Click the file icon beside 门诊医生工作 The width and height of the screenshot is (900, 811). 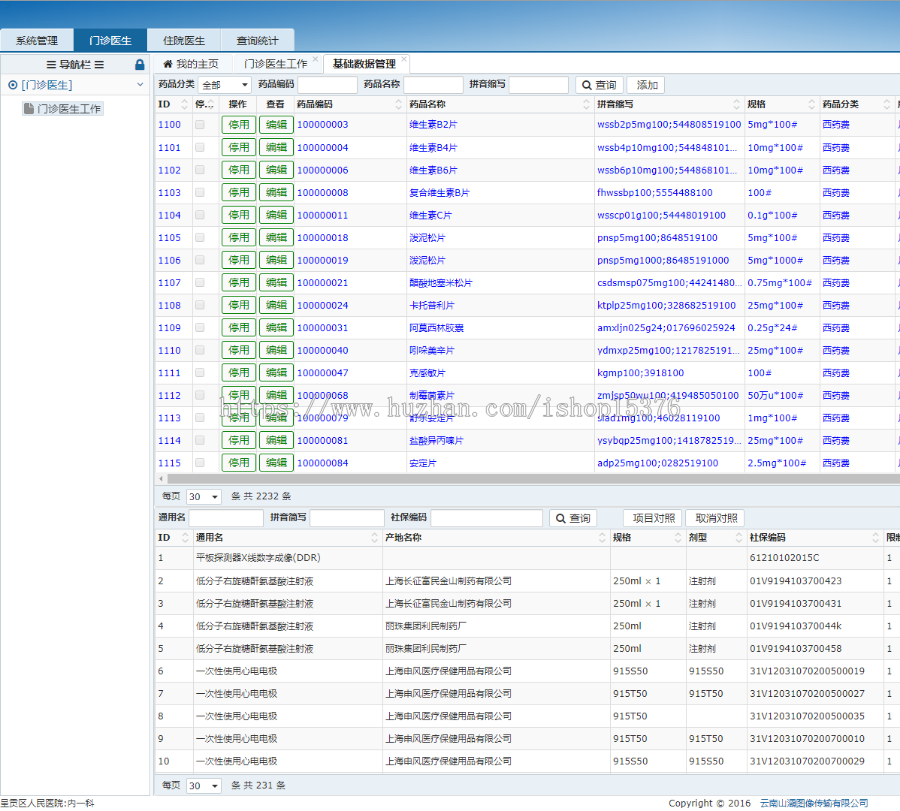pyautogui.click(x=29, y=108)
